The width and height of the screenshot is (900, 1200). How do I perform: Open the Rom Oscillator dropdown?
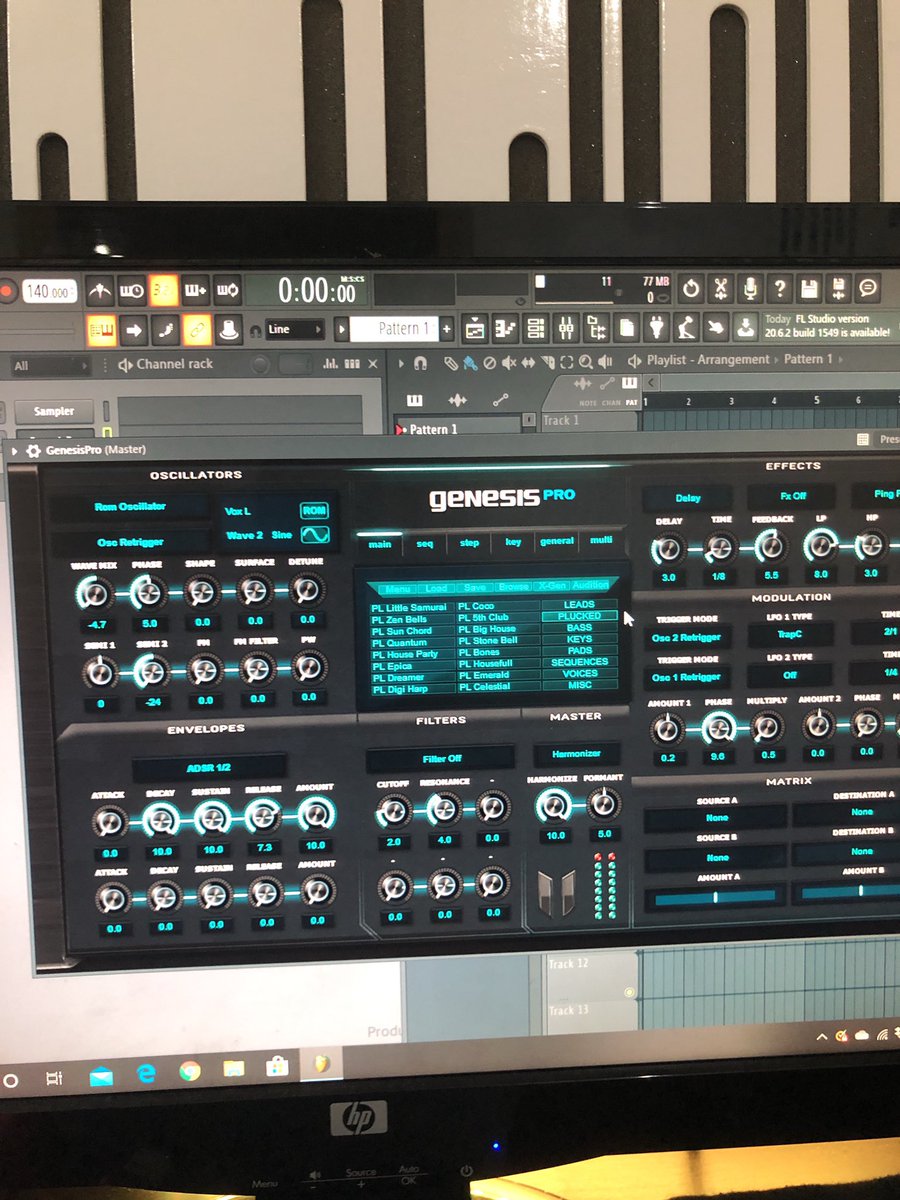tap(130, 507)
